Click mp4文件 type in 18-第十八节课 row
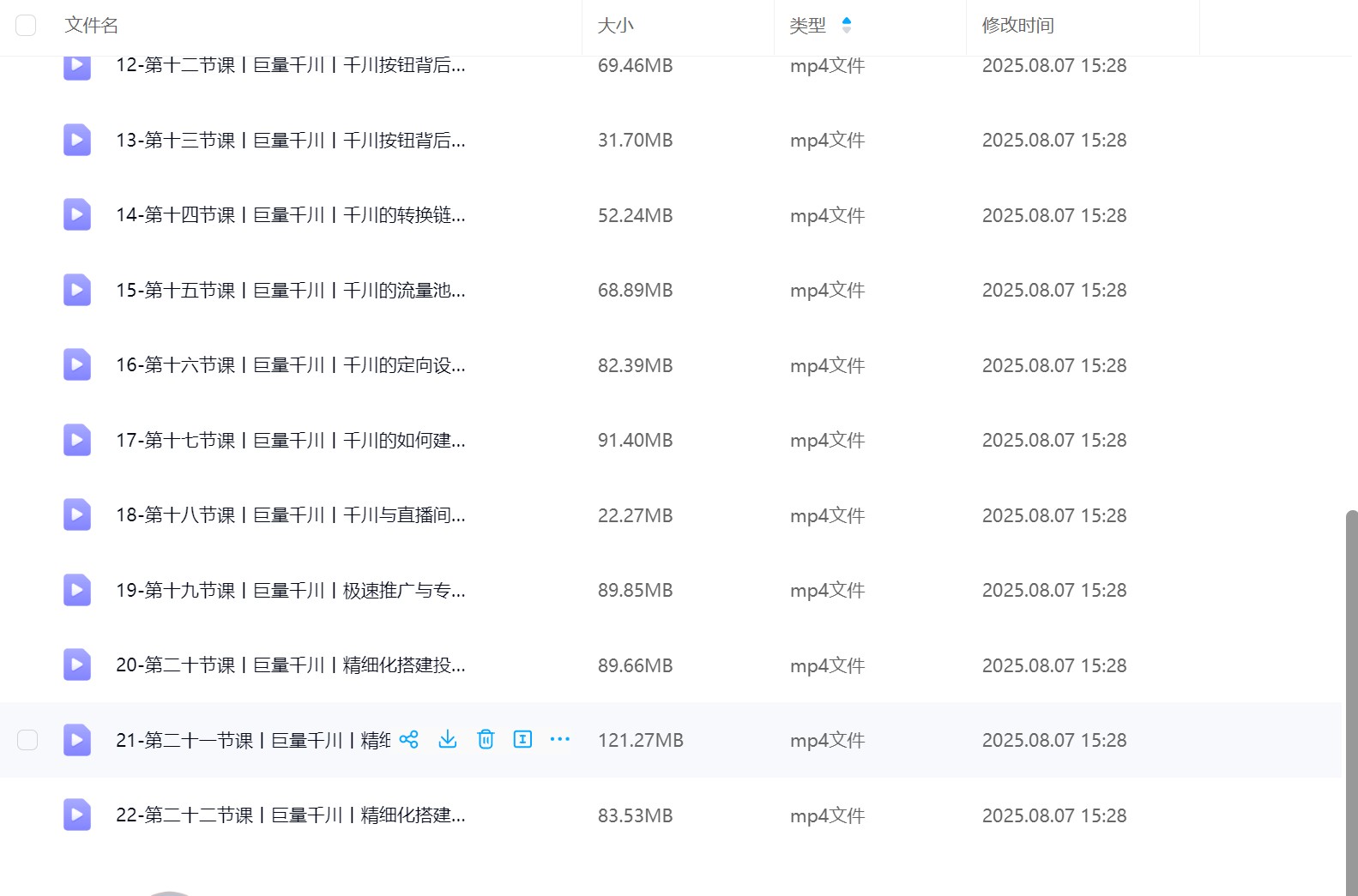Screen dimensions: 1358x896 tap(827, 515)
